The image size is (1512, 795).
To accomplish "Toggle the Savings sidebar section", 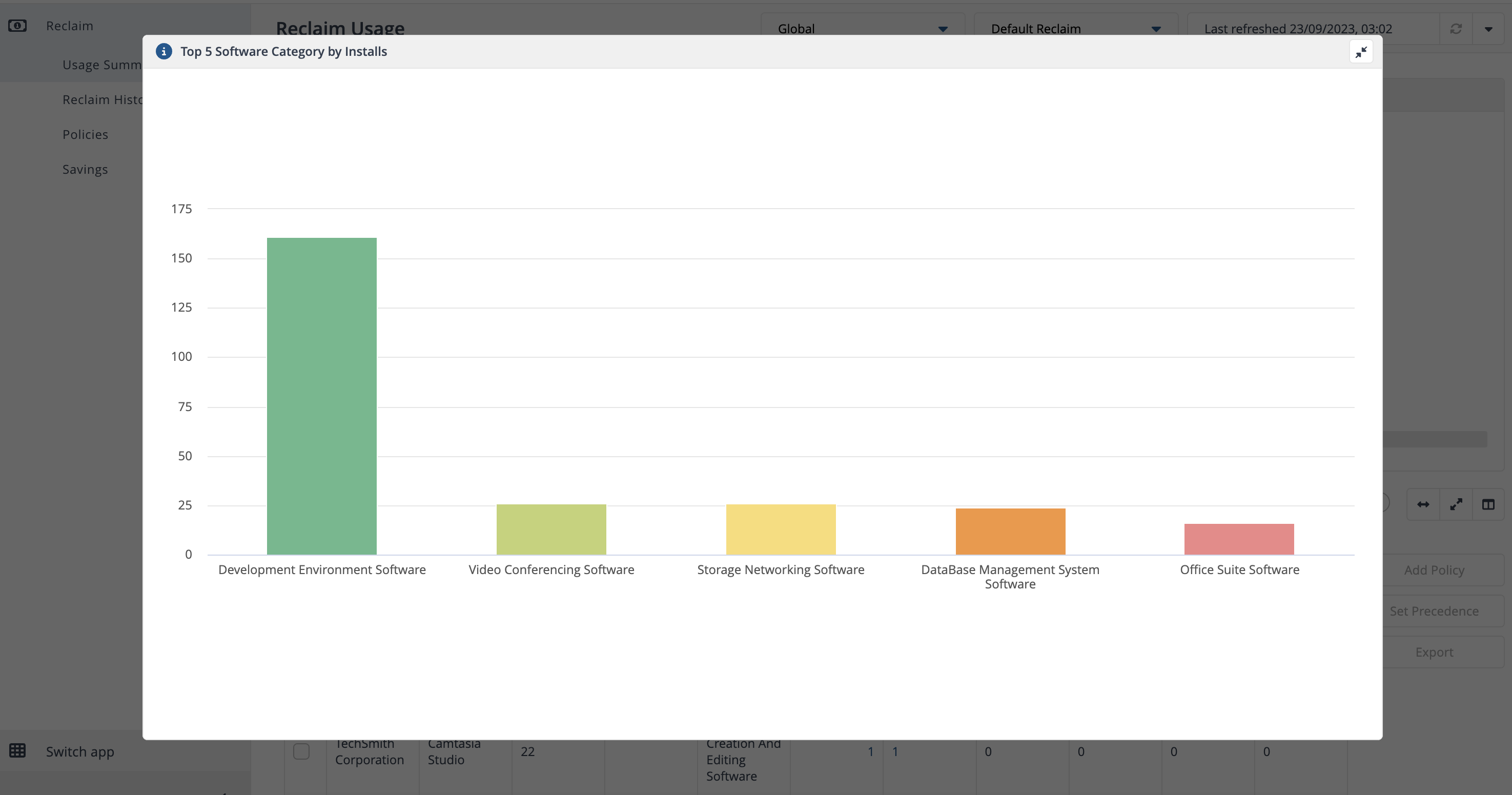I will coord(85,168).
